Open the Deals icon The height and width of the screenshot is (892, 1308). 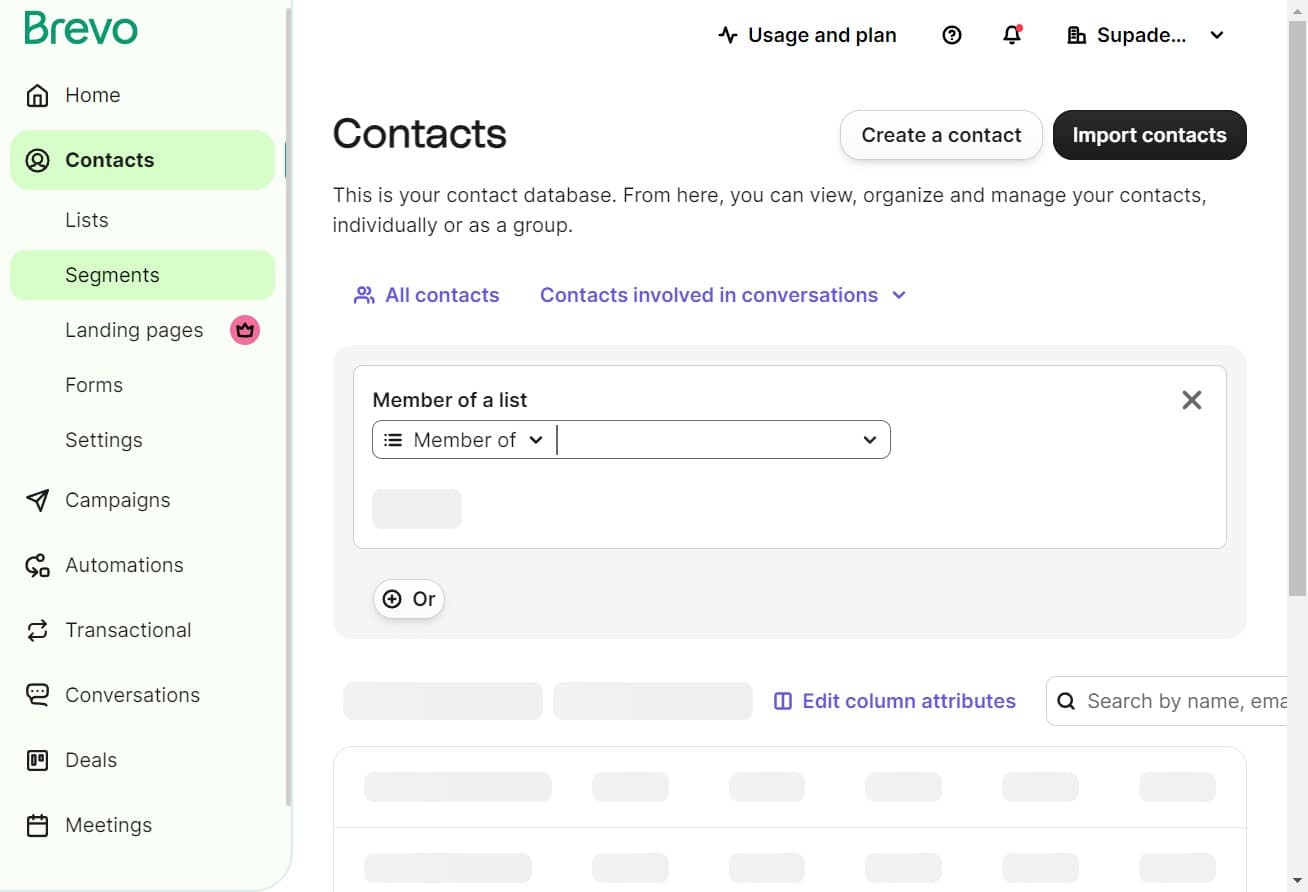pyautogui.click(x=37, y=760)
